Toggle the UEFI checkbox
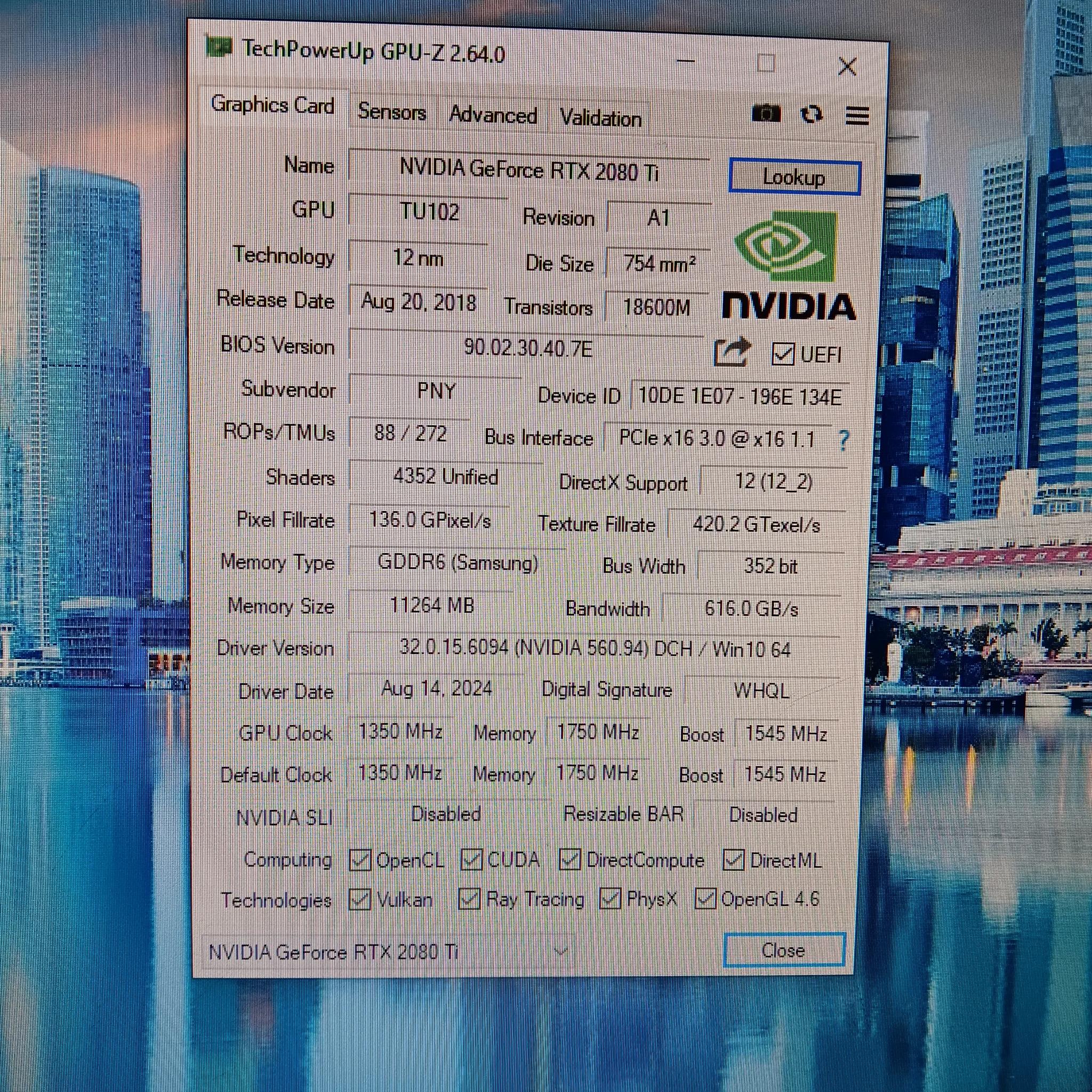 (x=784, y=355)
